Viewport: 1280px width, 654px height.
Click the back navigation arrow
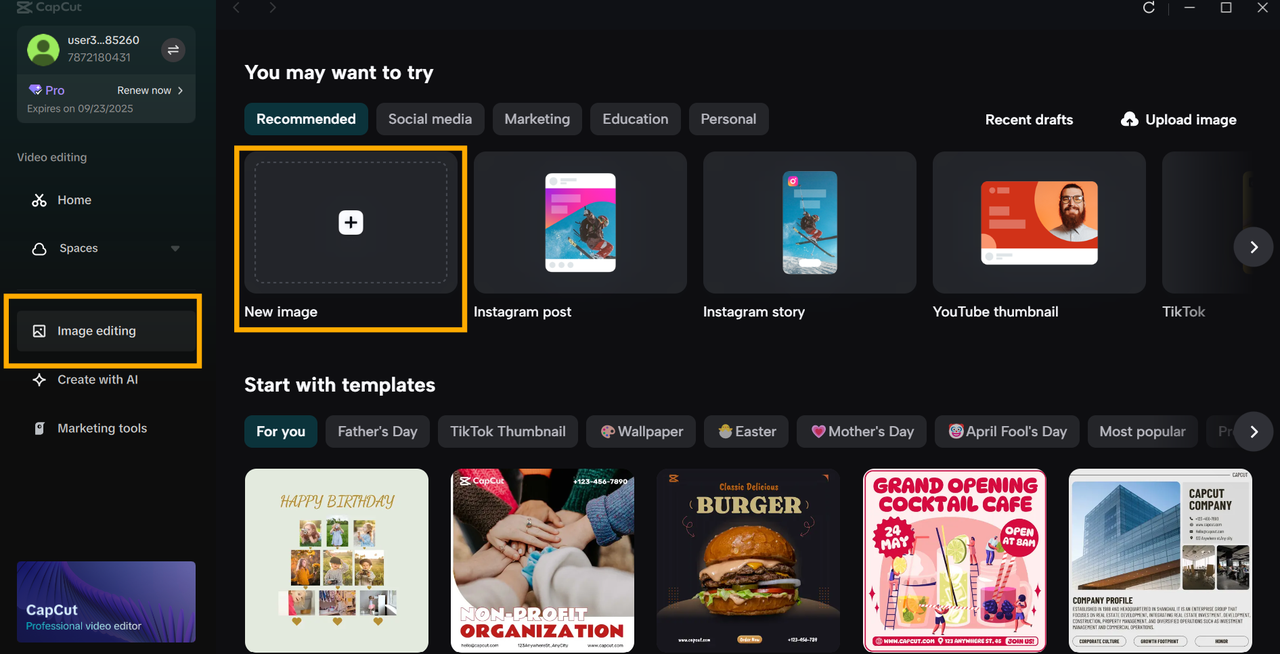click(237, 8)
